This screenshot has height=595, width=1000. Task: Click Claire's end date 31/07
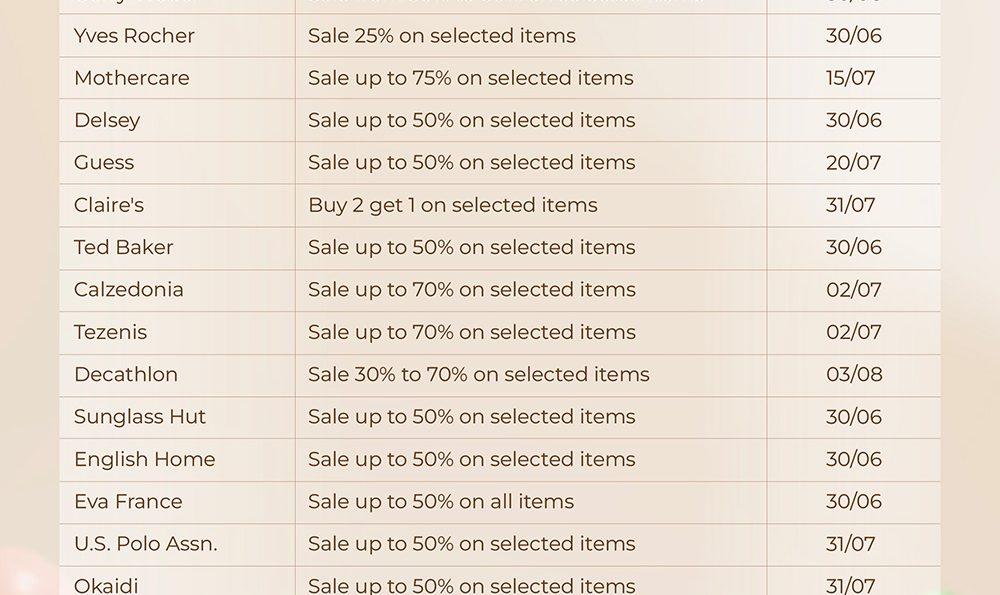click(x=850, y=205)
